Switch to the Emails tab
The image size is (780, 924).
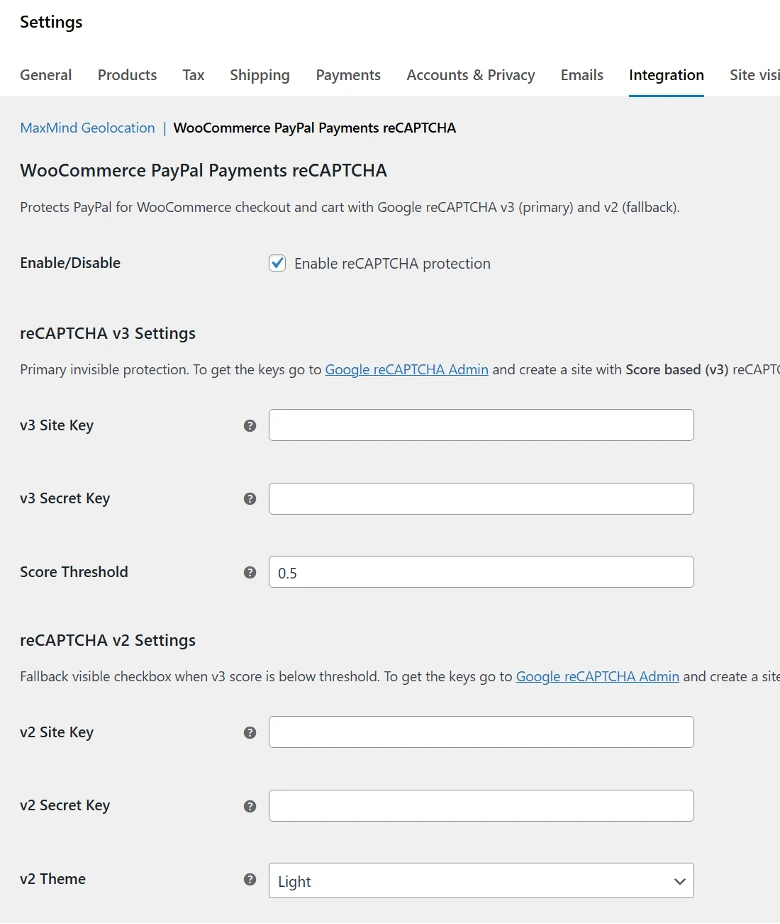click(x=581, y=75)
